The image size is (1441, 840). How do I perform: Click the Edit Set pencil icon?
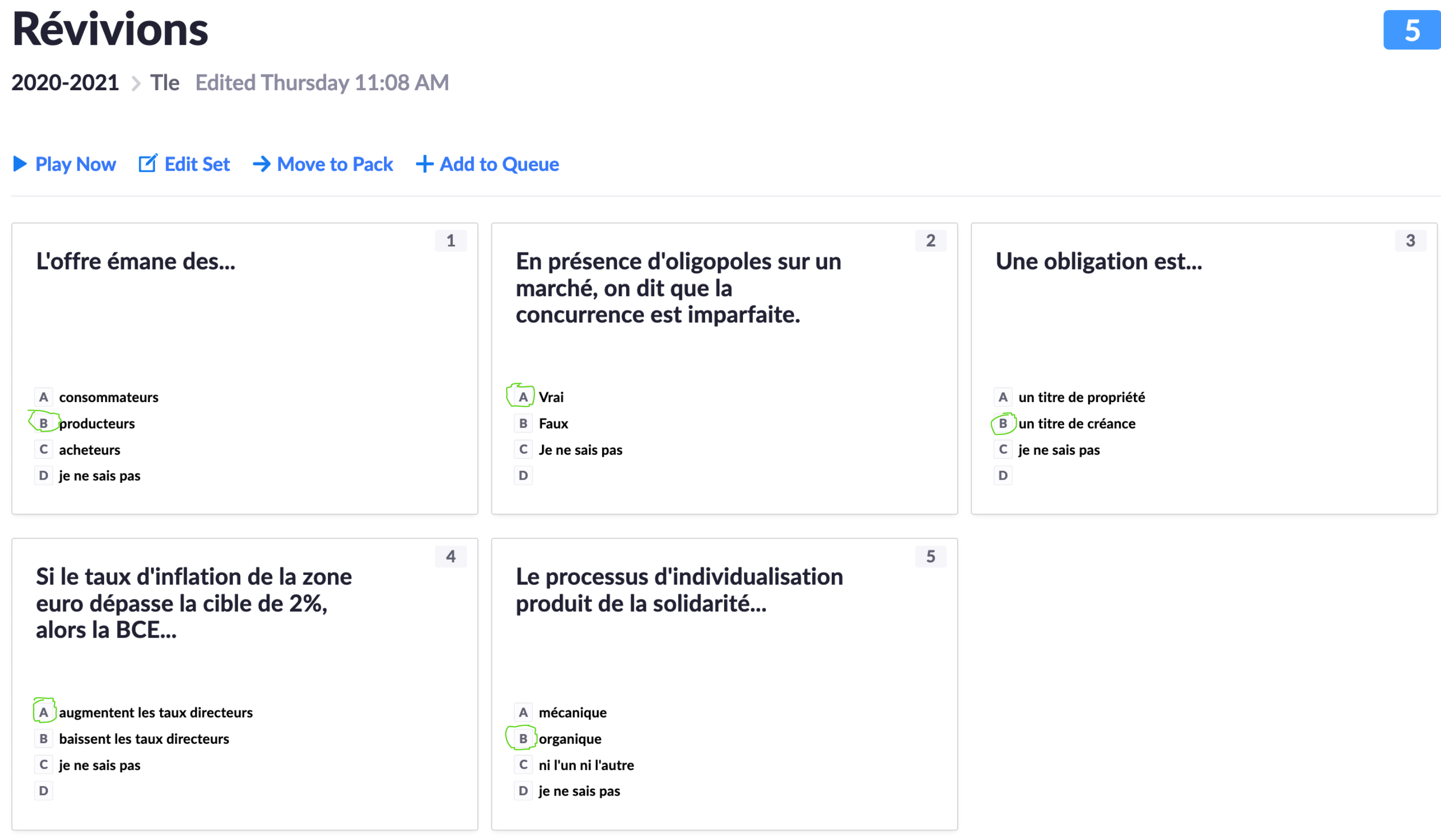click(147, 164)
